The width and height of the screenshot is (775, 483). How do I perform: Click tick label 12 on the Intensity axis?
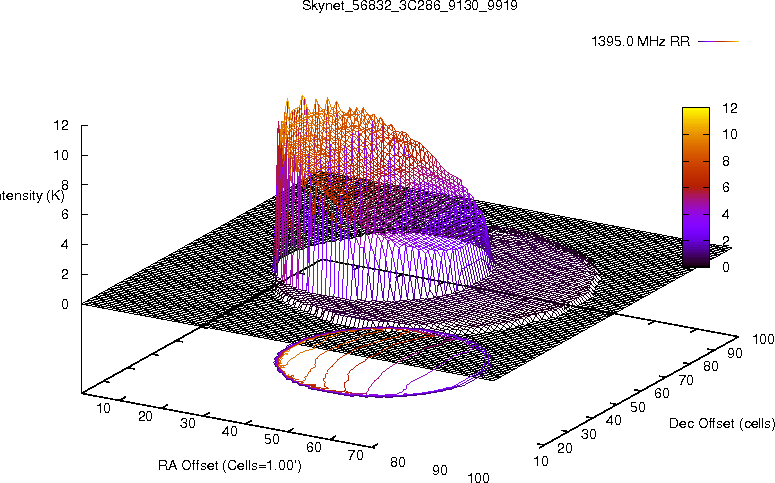point(61,126)
